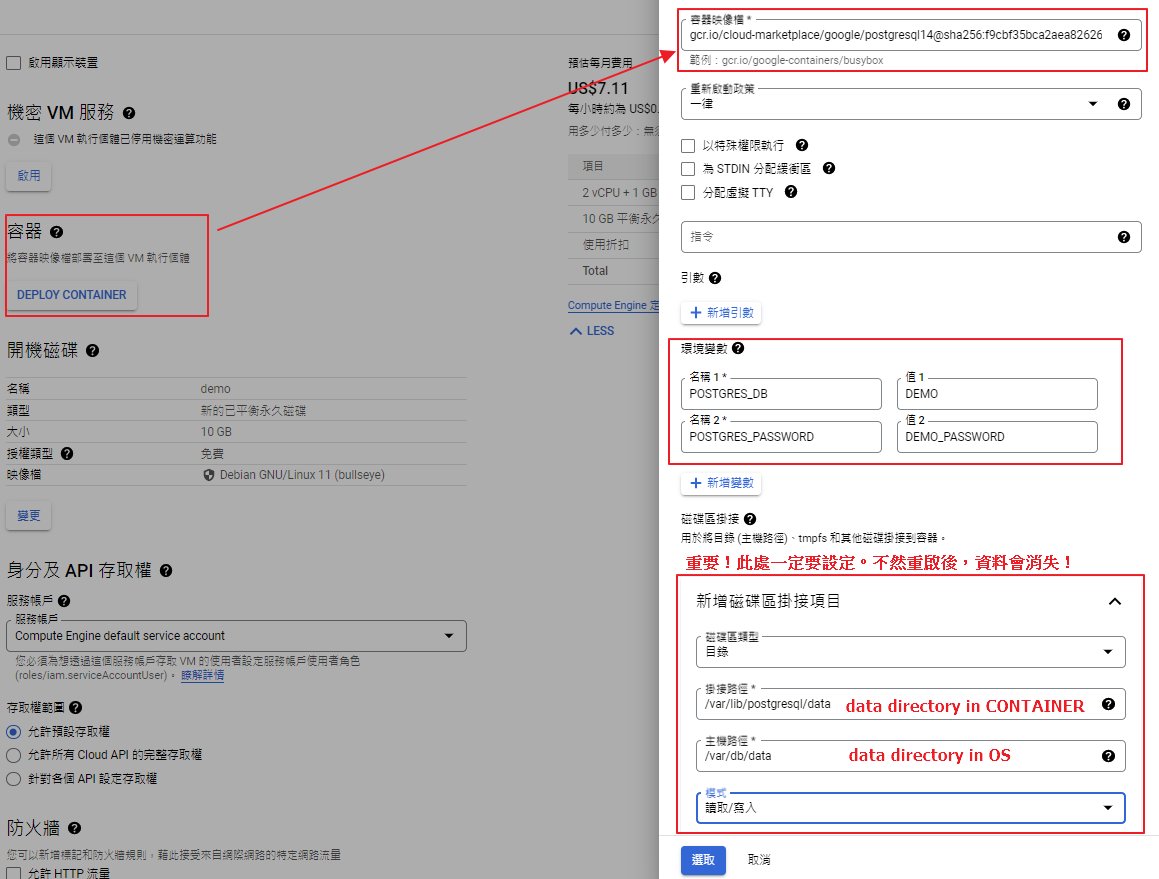The width and height of the screenshot is (1159, 879).
Task: Click help icon next to 引數 label
Action: point(715,279)
